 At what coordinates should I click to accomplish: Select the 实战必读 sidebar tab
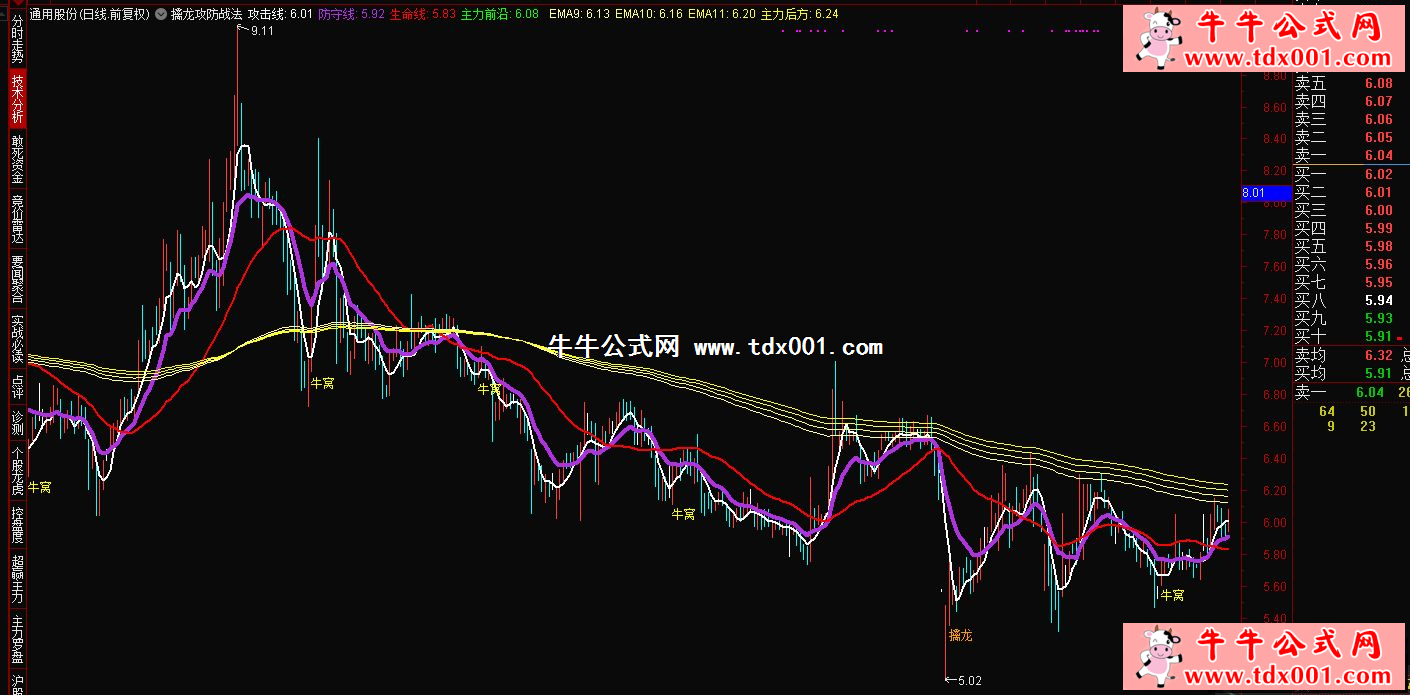point(16,339)
